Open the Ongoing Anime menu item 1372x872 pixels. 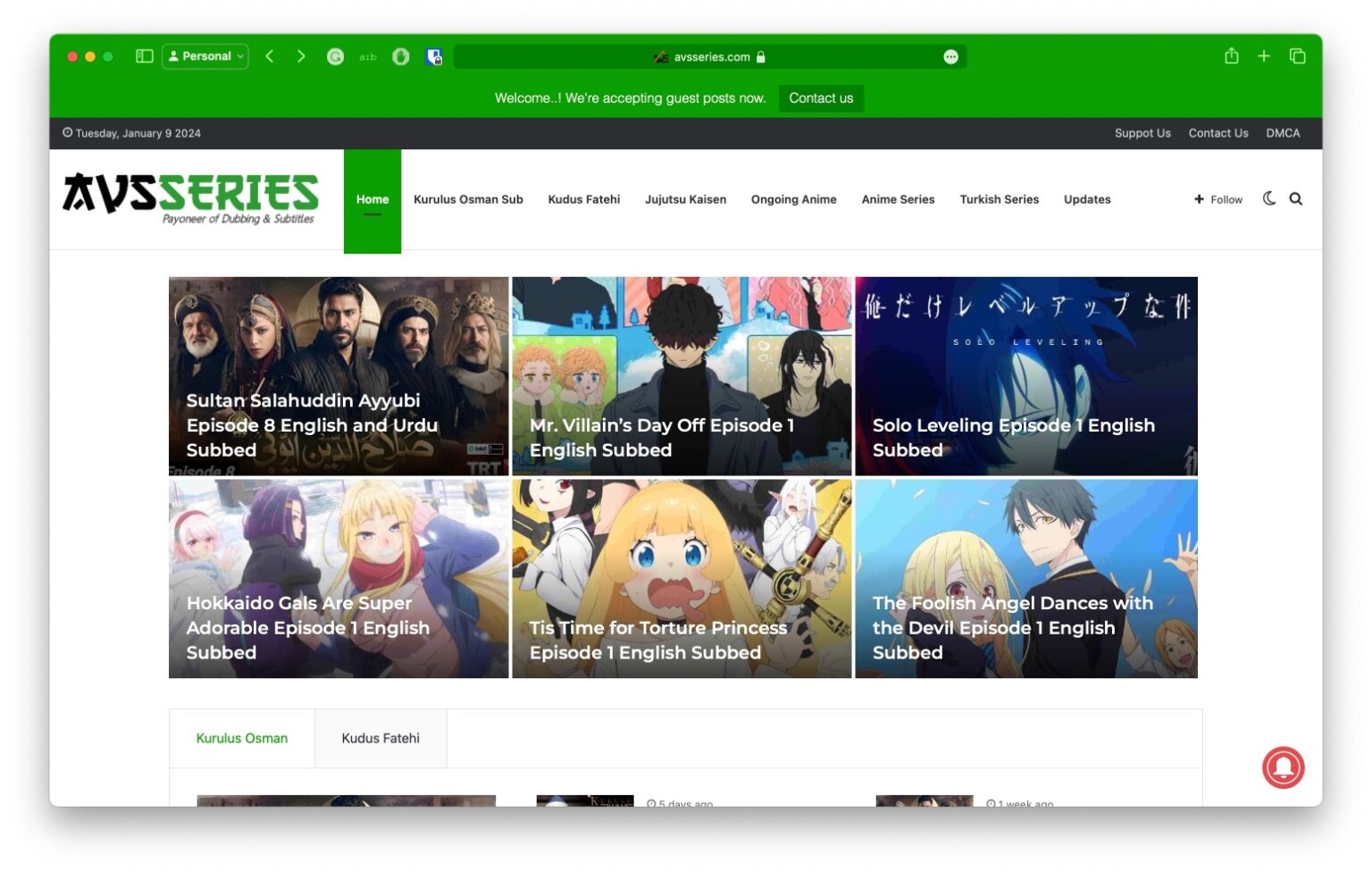tap(793, 199)
